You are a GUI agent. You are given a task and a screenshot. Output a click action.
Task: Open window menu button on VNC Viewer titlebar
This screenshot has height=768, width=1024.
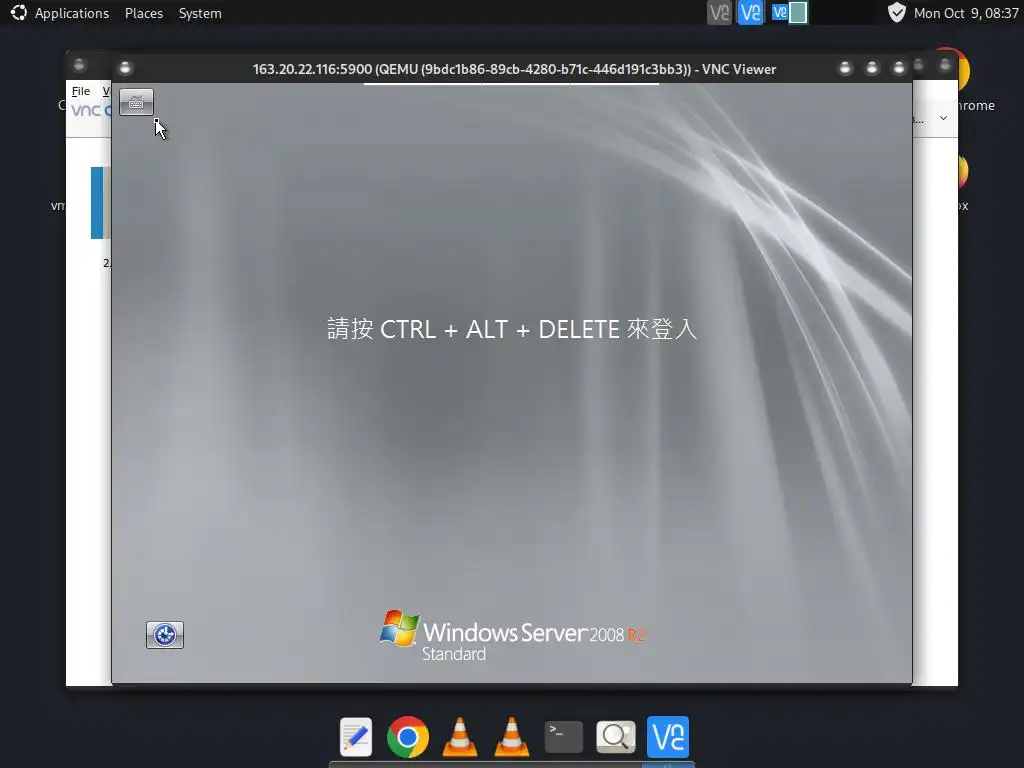pyautogui.click(x=125, y=68)
